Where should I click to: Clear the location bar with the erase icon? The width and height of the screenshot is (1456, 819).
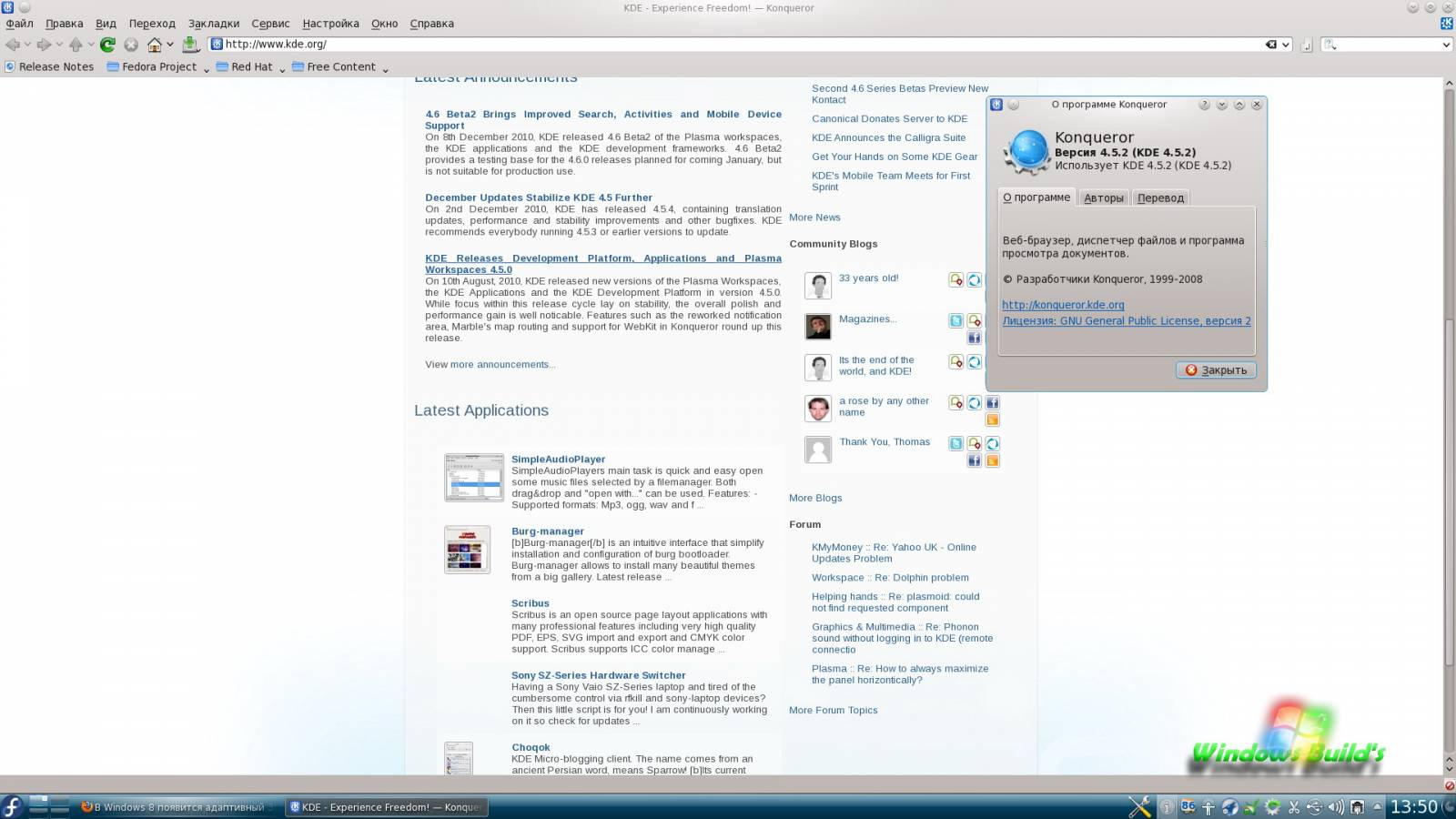click(1271, 44)
